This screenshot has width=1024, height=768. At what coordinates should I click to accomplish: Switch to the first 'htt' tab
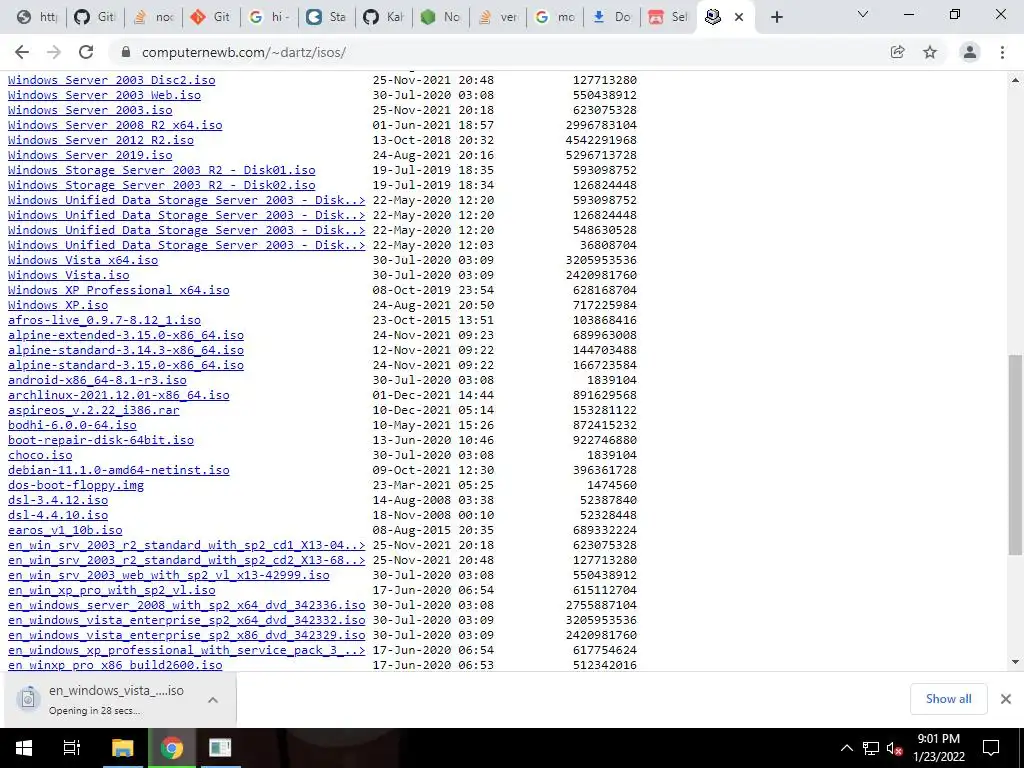(37, 17)
